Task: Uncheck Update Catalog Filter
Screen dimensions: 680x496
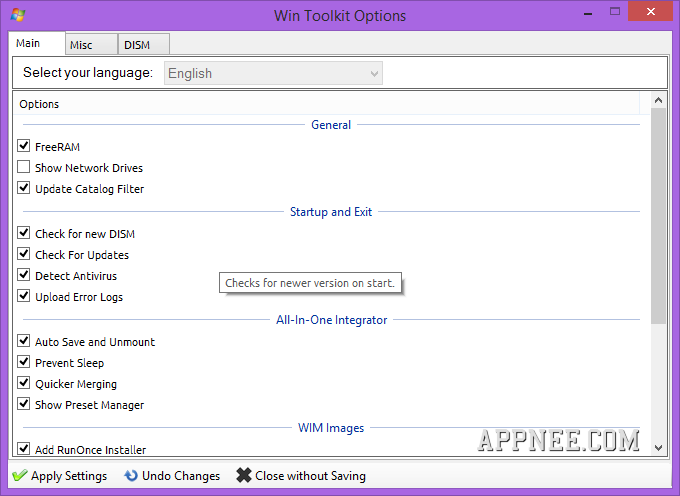Action: 23,188
